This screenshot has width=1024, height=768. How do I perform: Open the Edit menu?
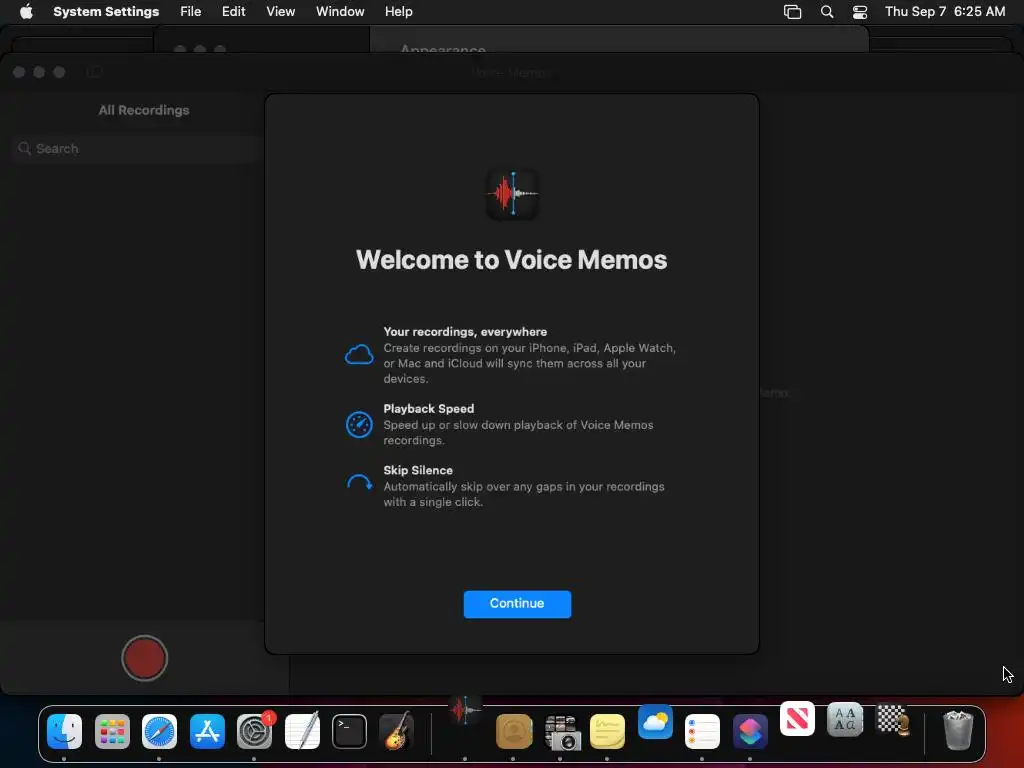coord(233,12)
